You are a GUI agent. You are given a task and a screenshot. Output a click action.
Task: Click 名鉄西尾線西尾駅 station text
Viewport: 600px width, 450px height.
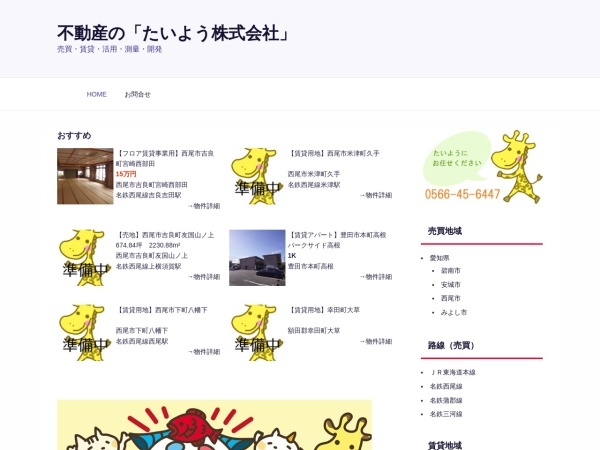point(142,341)
